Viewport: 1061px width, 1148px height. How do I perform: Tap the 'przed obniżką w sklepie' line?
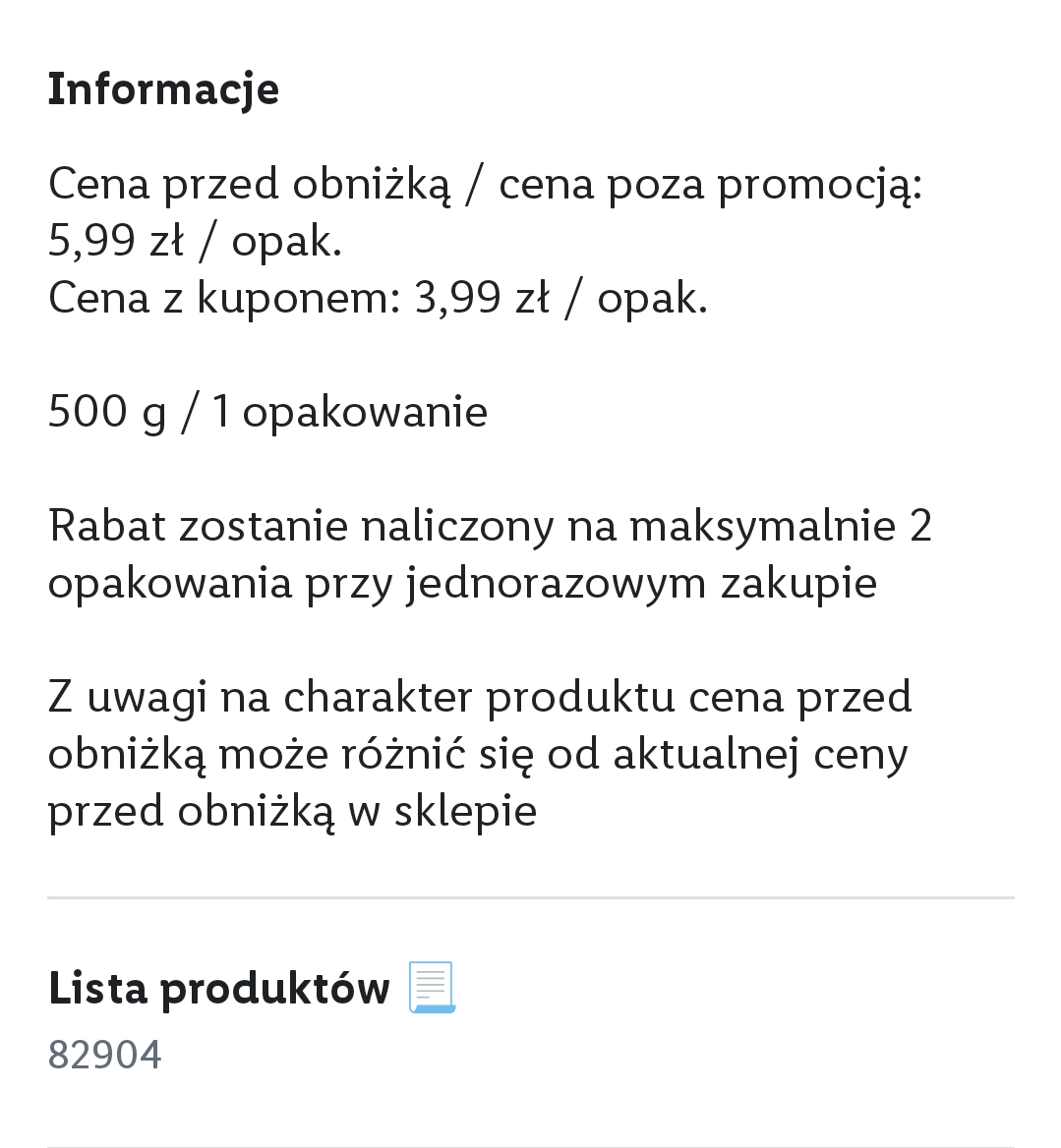click(x=292, y=811)
